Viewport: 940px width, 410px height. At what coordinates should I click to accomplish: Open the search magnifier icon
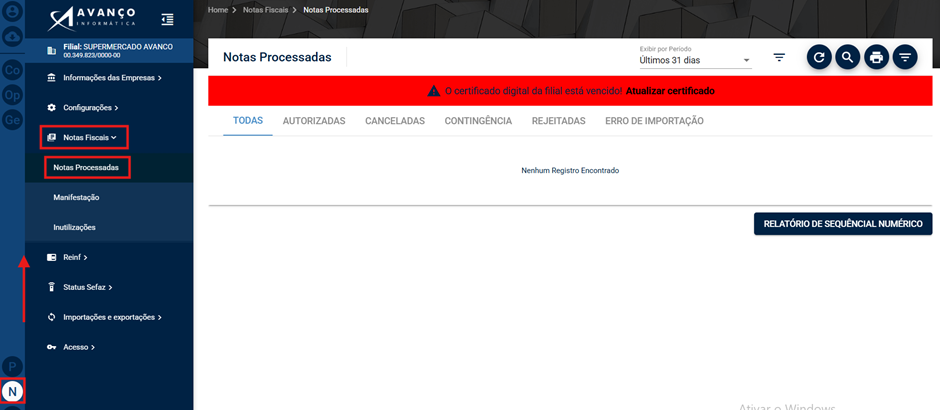tap(848, 58)
